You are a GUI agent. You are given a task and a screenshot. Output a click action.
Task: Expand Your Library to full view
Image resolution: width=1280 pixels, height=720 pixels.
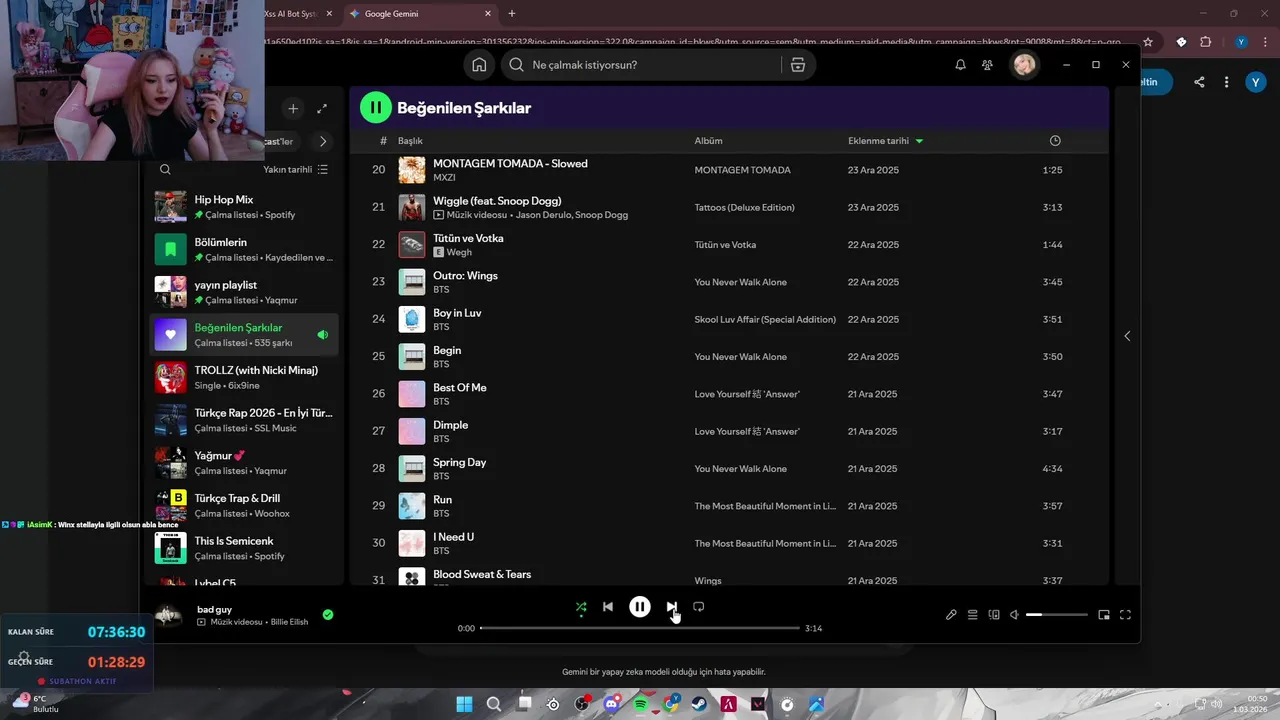pos(322,108)
